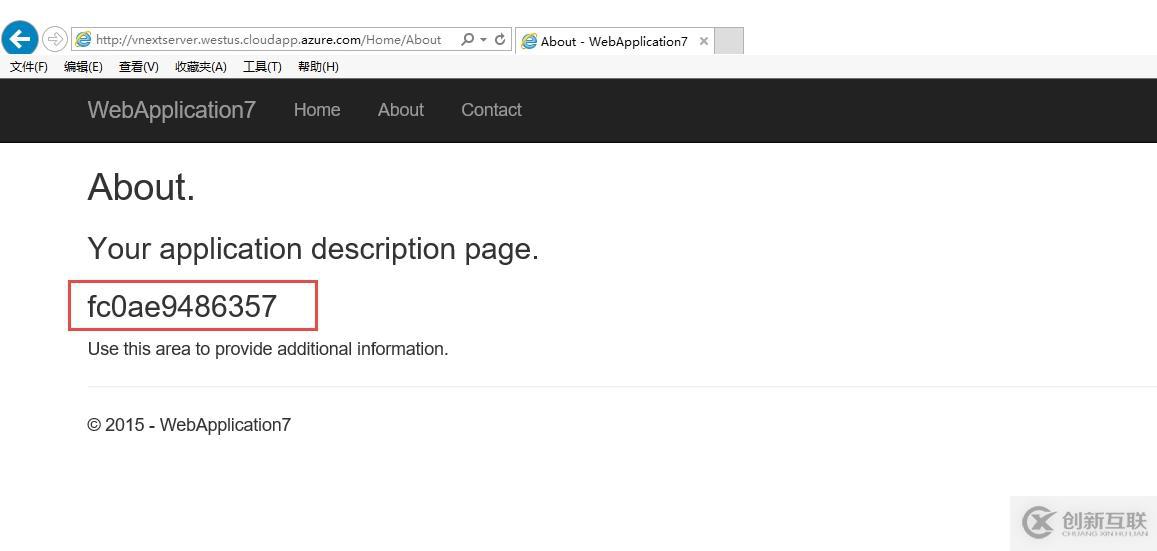Image resolution: width=1157 pixels, height=551 pixels.
Task: Open the 编辑(E) menu
Action: tap(83, 67)
